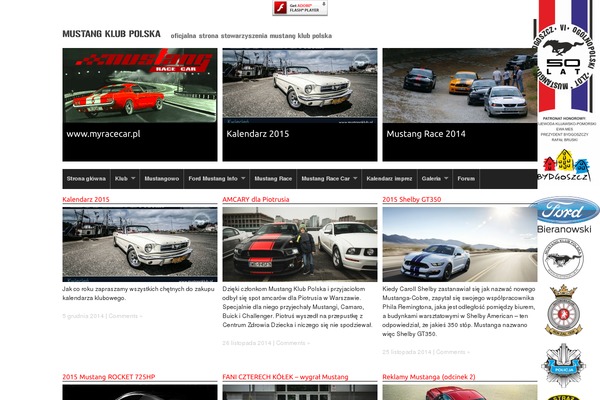Expand the Galeria dropdown arrow
The image size is (600, 400).
[446, 178]
